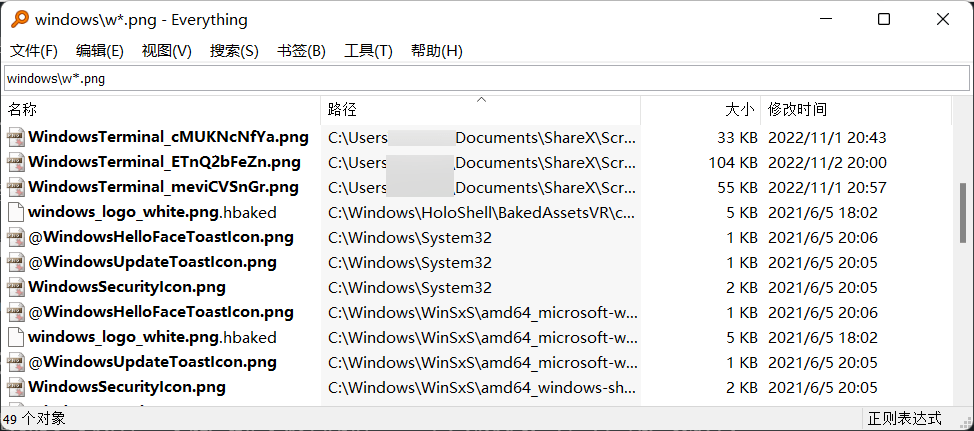Click the 正则表达式 indicator in the status bar
Screen dimensions: 974x431
(x=904, y=419)
